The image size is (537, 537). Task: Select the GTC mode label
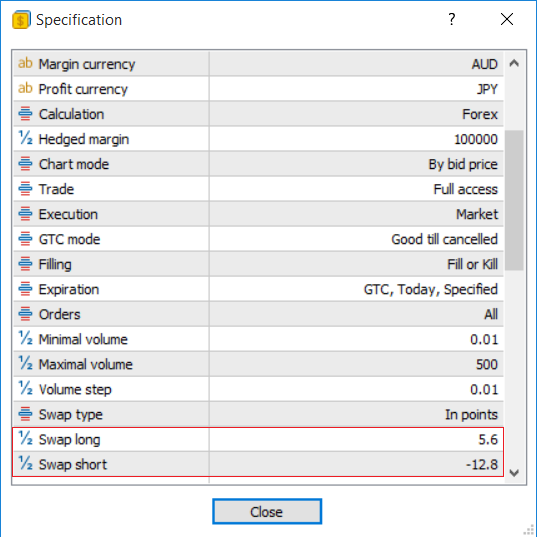tap(70, 239)
